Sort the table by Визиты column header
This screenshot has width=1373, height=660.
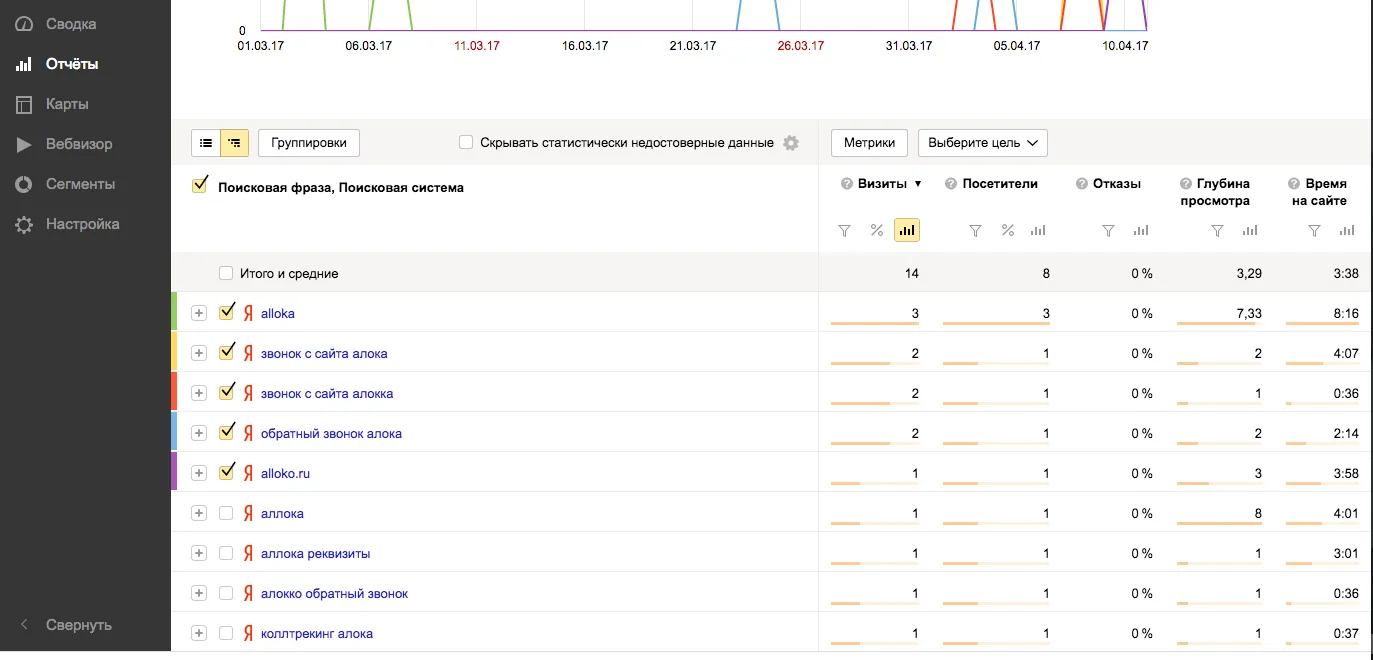[x=882, y=184]
